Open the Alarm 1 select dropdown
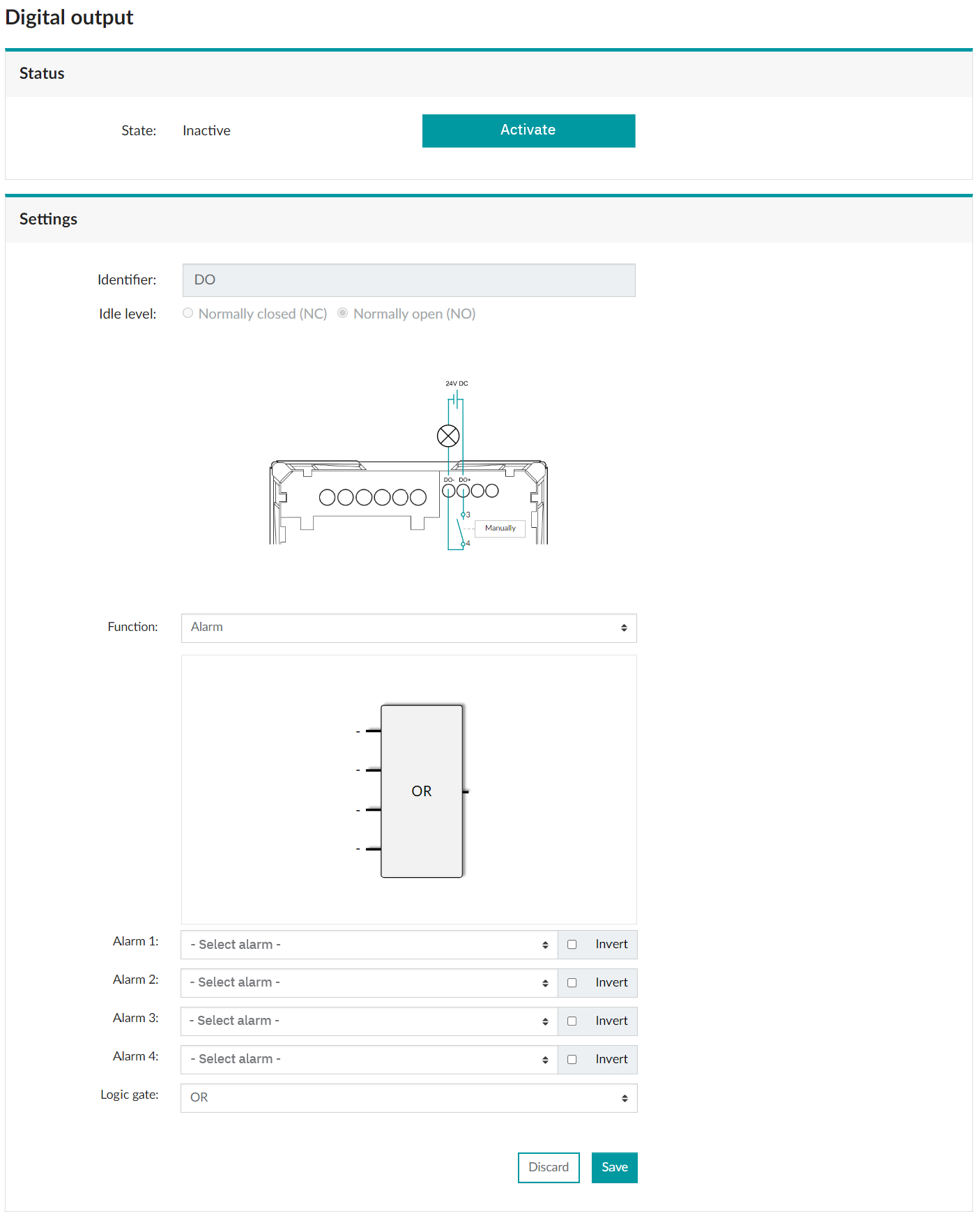 point(369,945)
